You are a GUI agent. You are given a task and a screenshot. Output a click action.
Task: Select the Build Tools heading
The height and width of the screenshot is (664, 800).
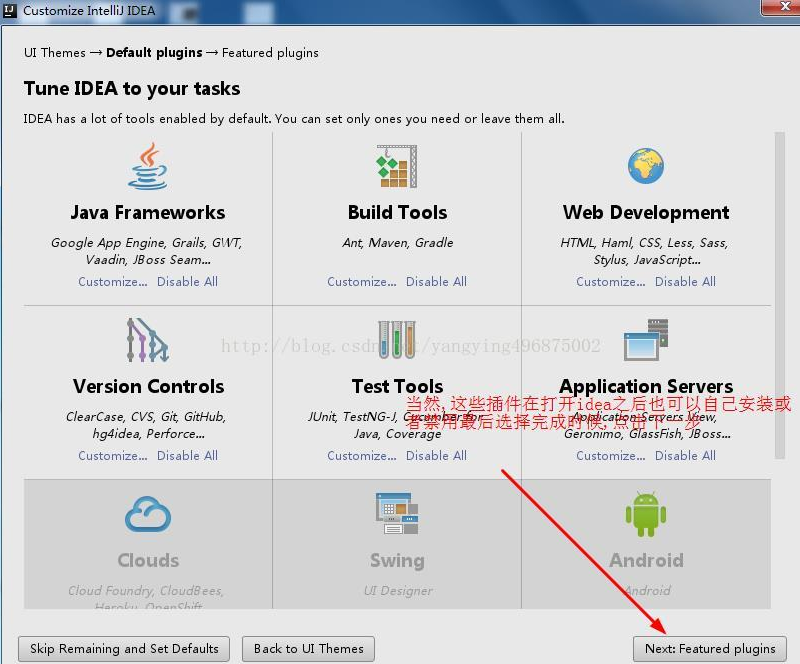tap(397, 212)
